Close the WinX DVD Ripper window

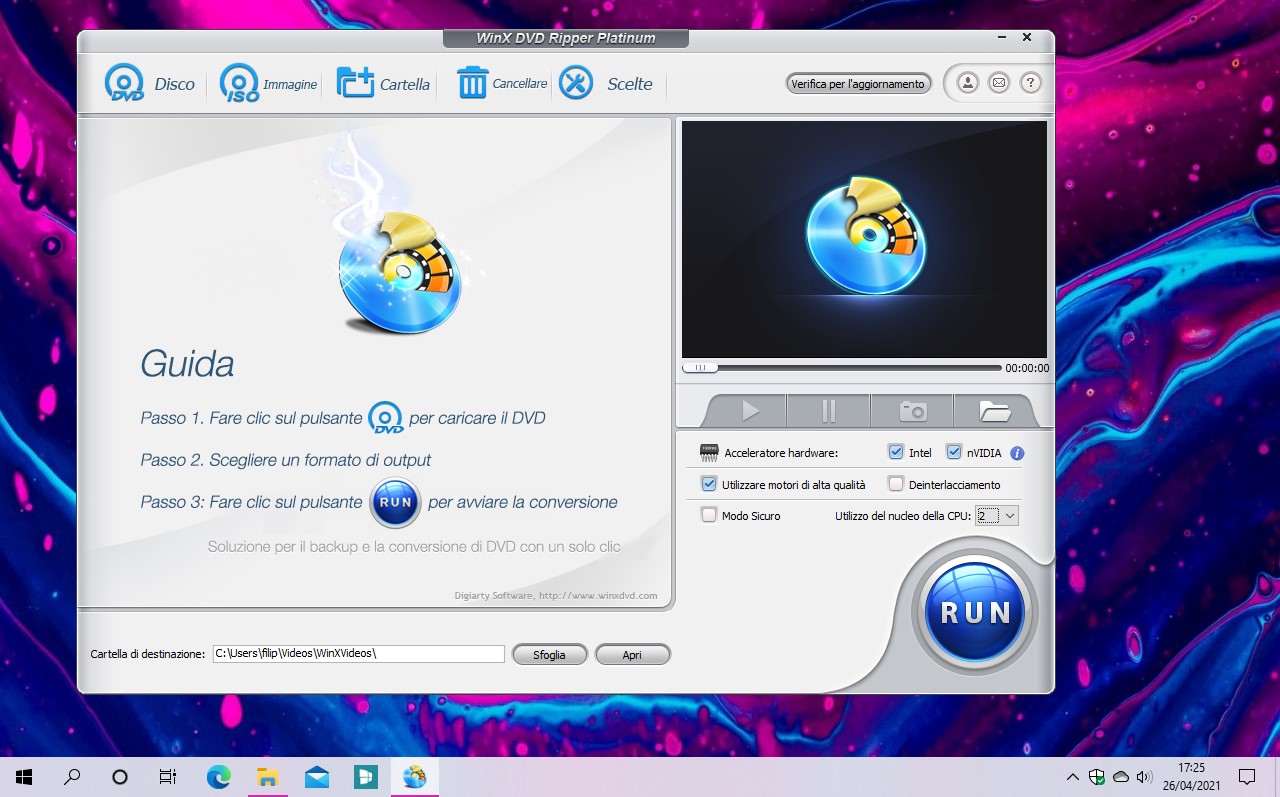(1027, 37)
